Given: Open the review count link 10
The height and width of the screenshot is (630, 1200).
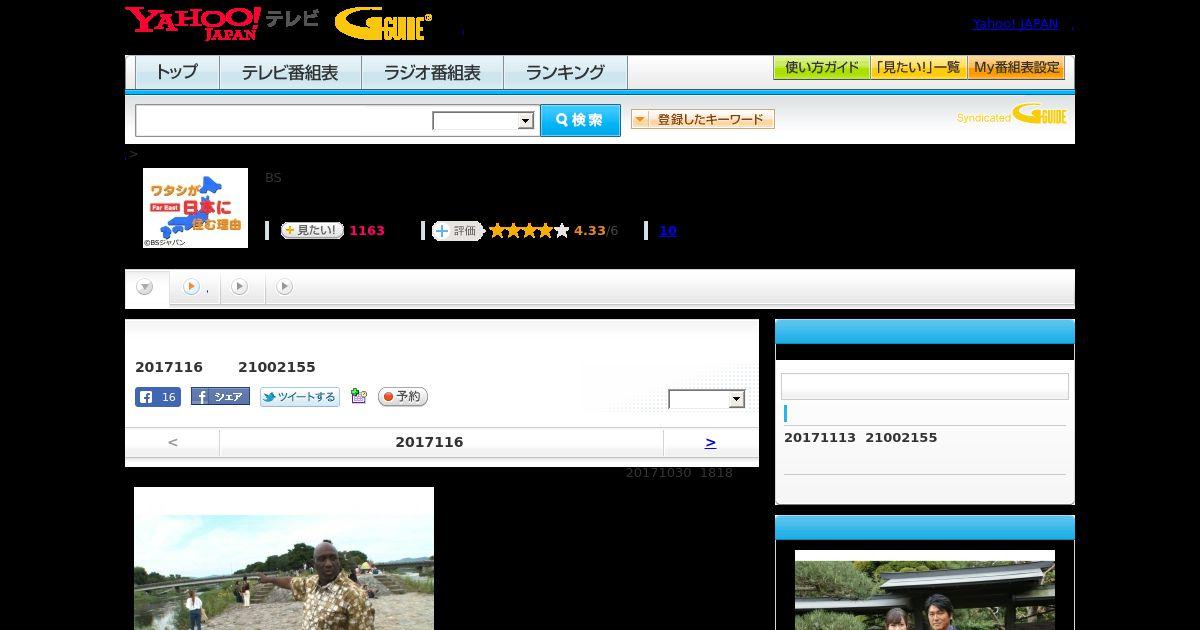Looking at the screenshot, I should click(x=667, y=231).
